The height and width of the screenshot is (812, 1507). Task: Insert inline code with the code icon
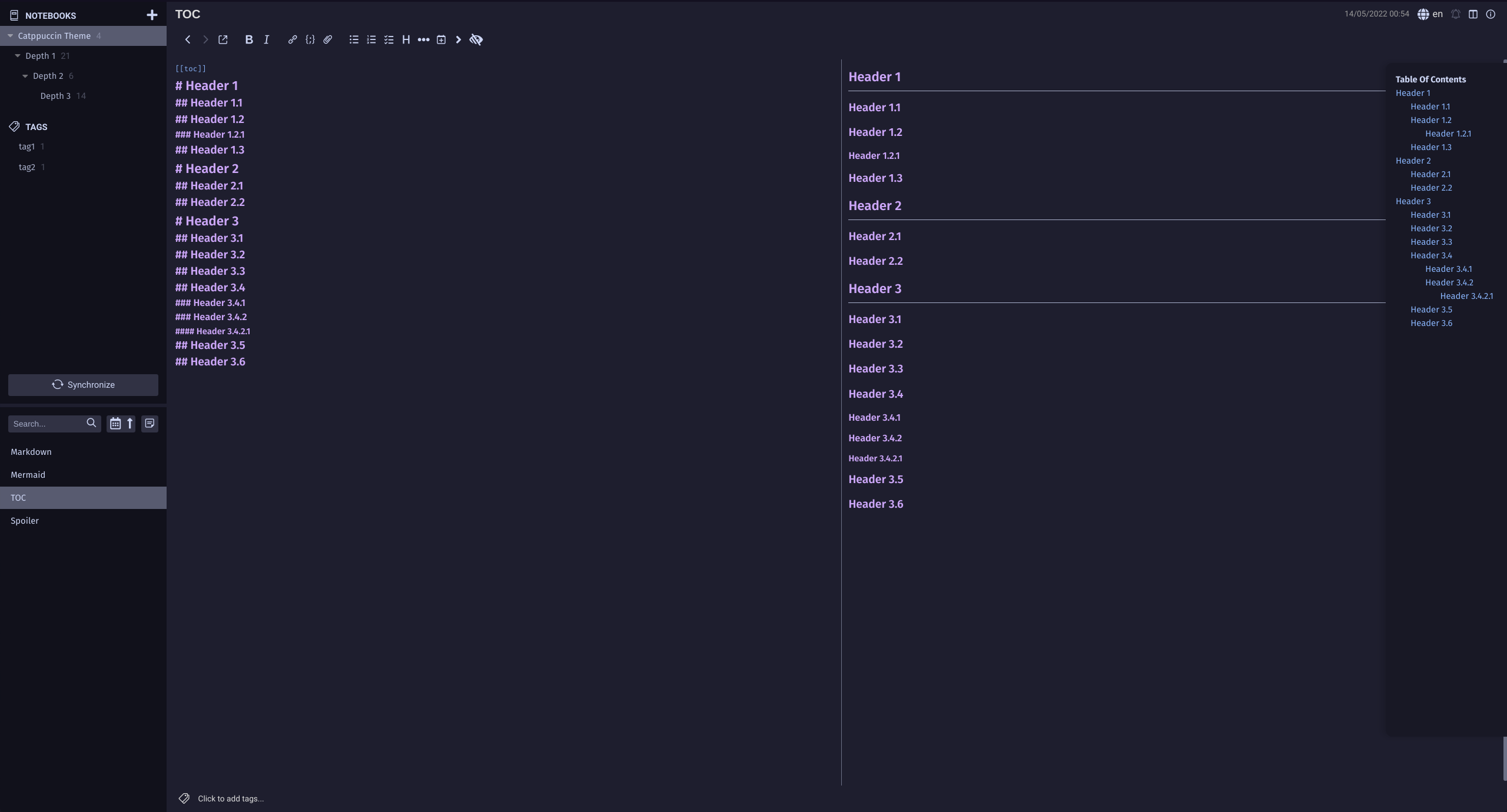click(x=310, y=39)
